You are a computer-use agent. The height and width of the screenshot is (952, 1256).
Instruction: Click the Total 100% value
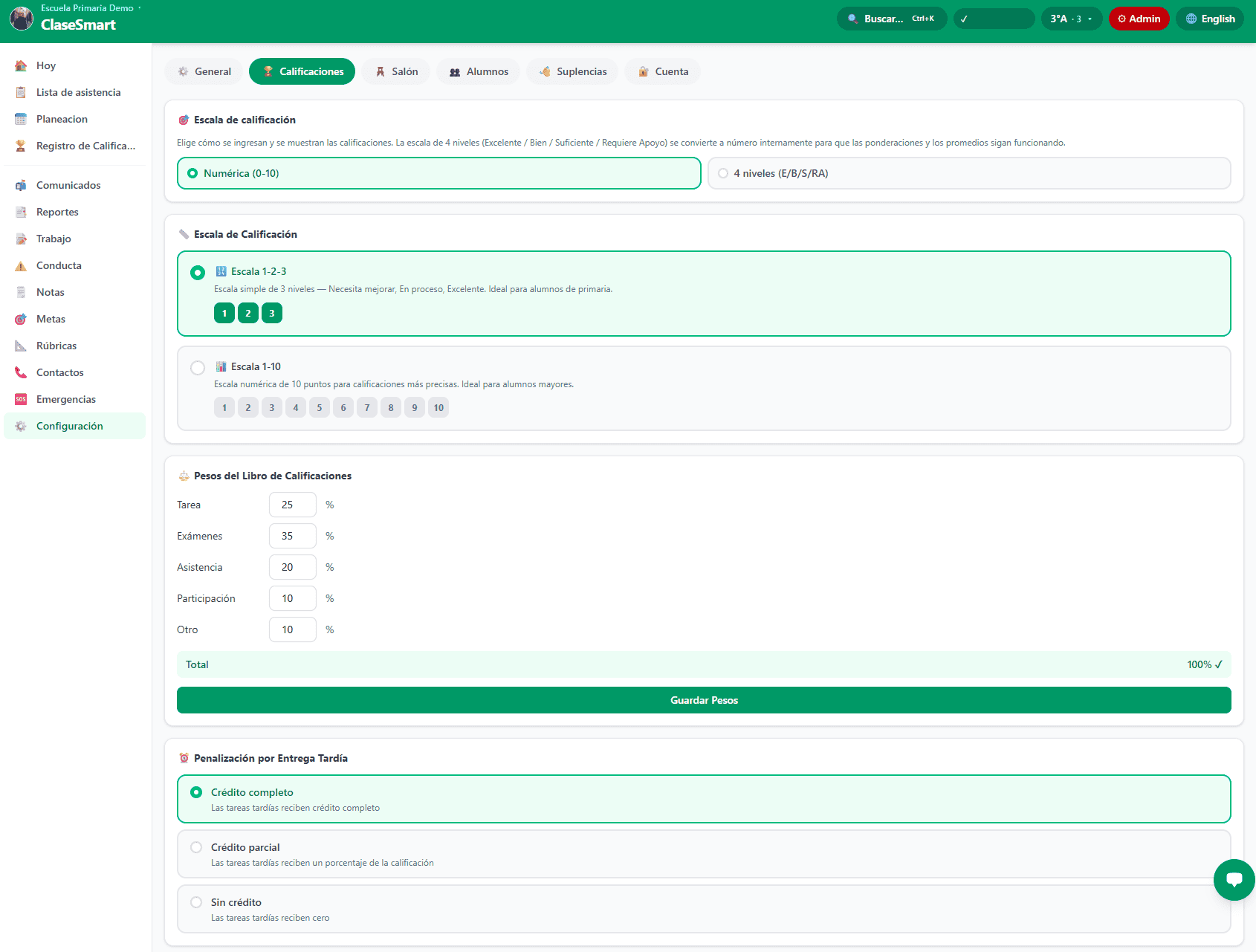1204,664
